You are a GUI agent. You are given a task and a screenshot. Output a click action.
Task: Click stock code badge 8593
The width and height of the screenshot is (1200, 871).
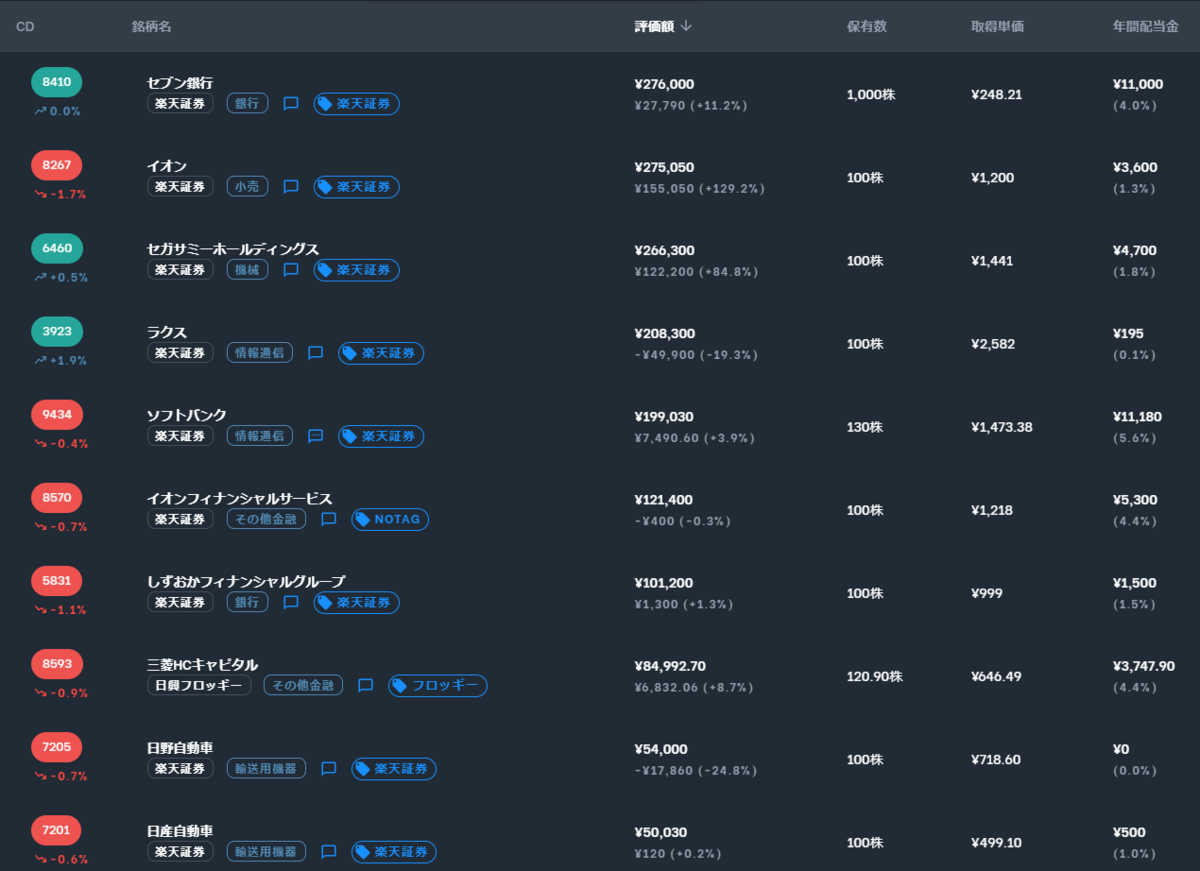pyautogui.click(x=56, y=664)
